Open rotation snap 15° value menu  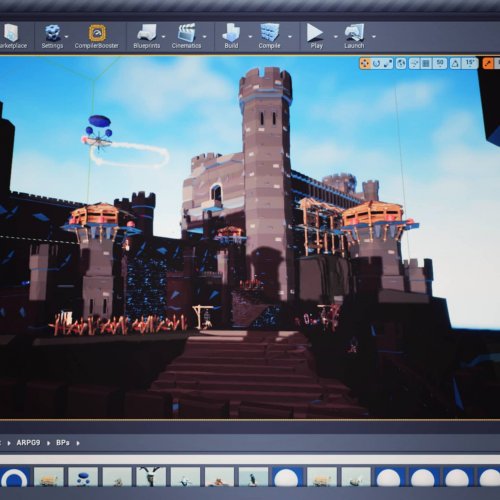(x=470, y=63)
